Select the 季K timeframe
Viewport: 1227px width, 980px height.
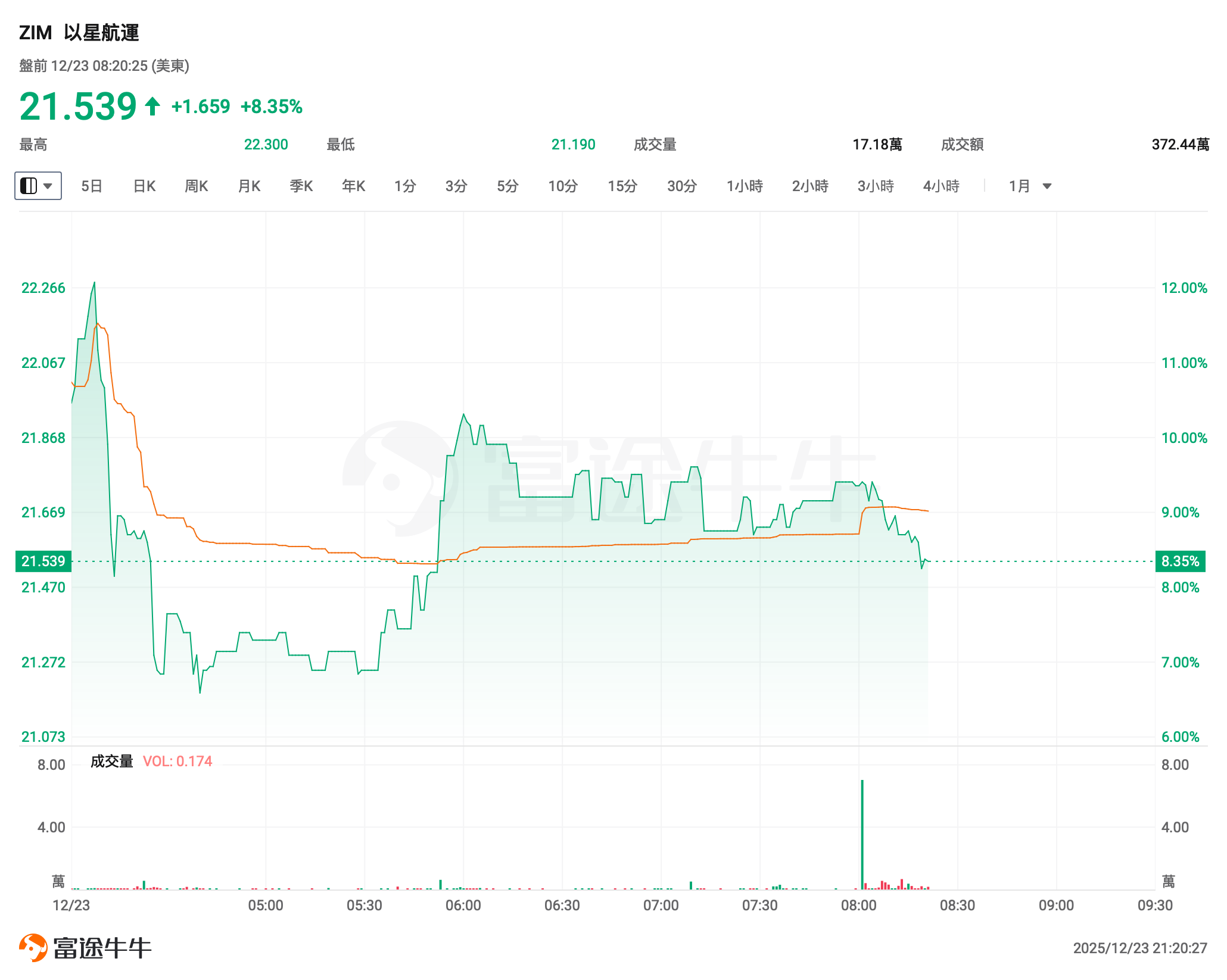301,186
